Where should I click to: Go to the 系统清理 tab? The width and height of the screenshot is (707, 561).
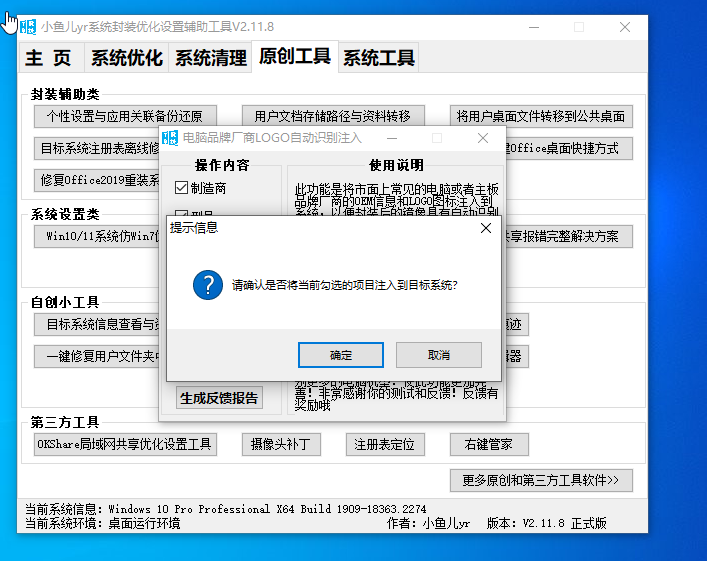210,58
